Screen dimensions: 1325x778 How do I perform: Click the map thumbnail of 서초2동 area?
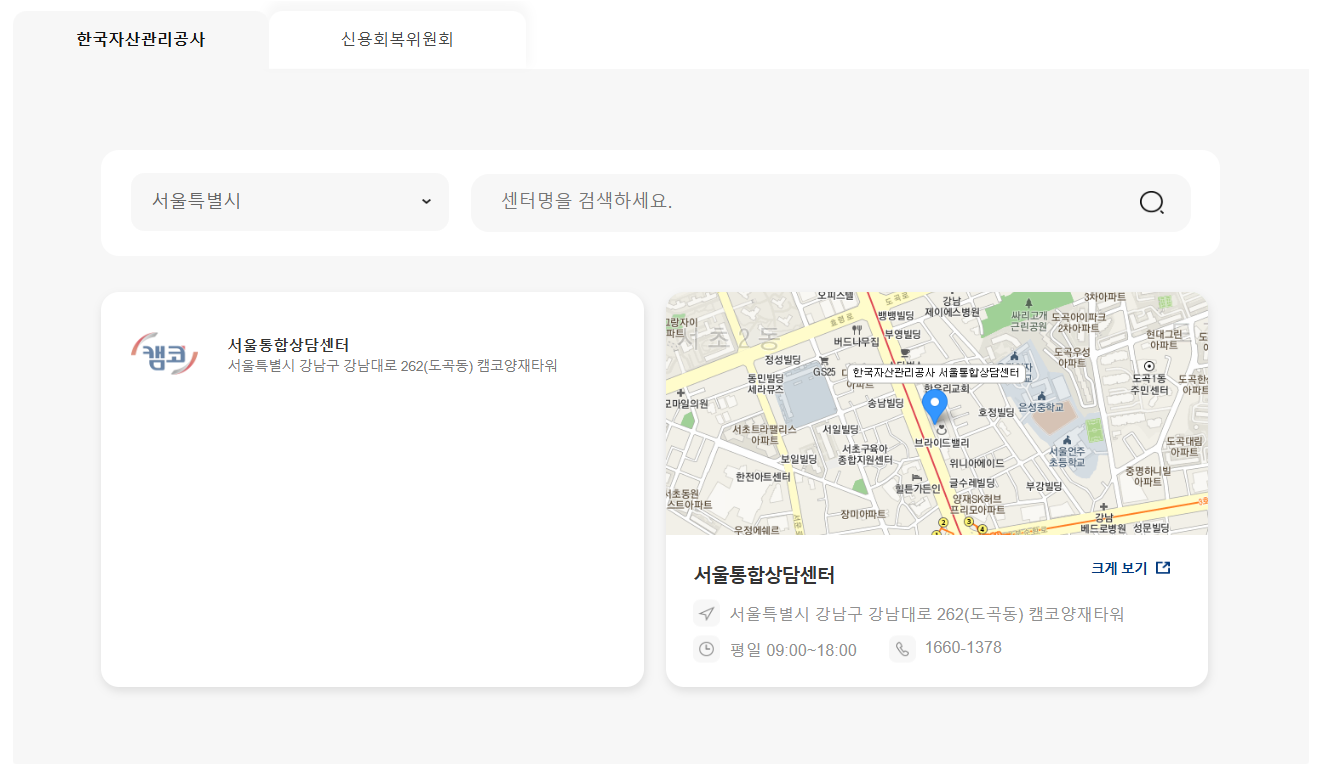(x=937, y=413)
